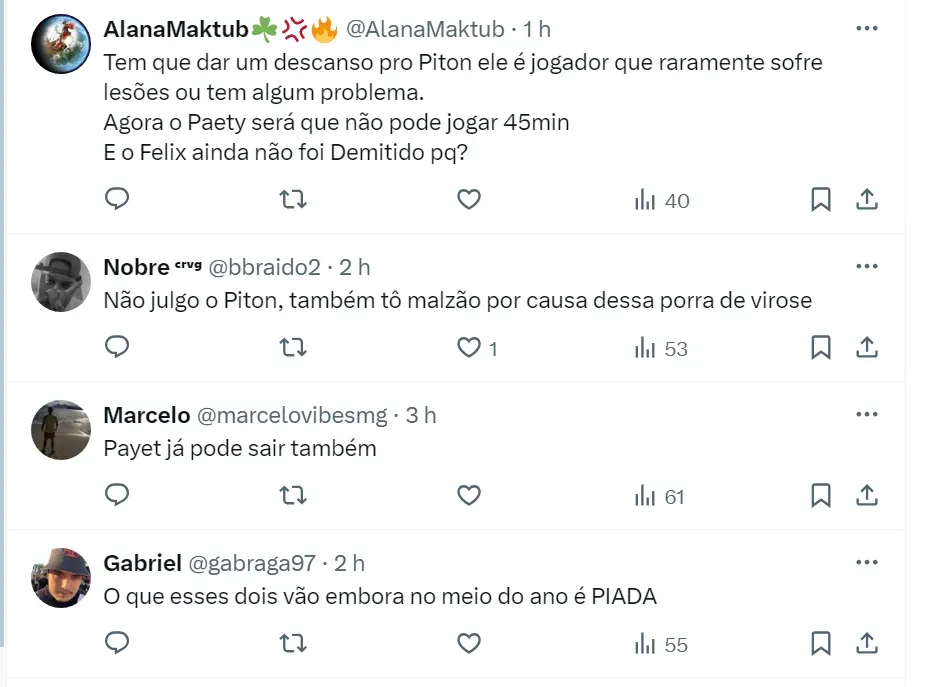The image size is (946, 687).
Task: Bookmark AlanaMaktub's tweet
Action: [x=820, y=200]
